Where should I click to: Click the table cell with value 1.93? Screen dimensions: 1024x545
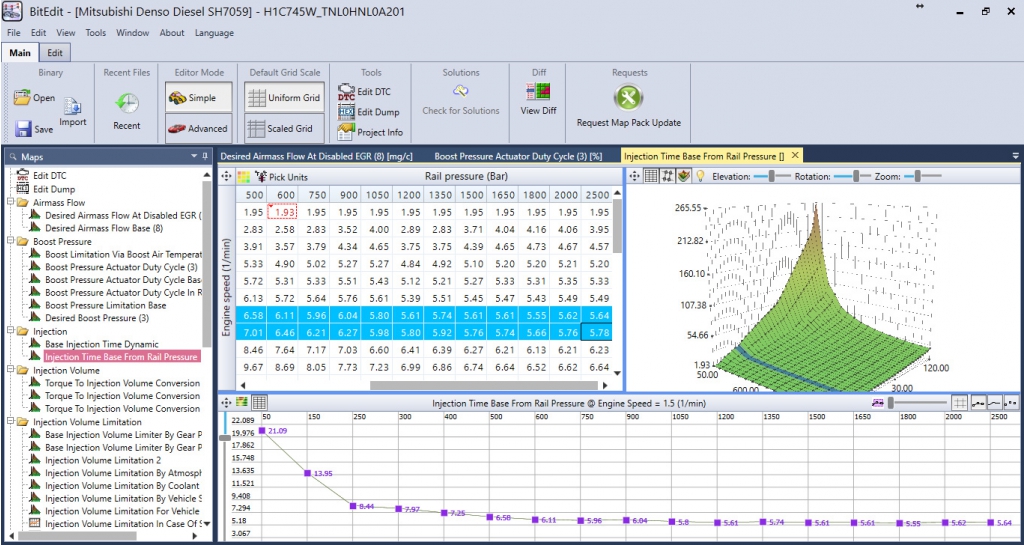283,212
